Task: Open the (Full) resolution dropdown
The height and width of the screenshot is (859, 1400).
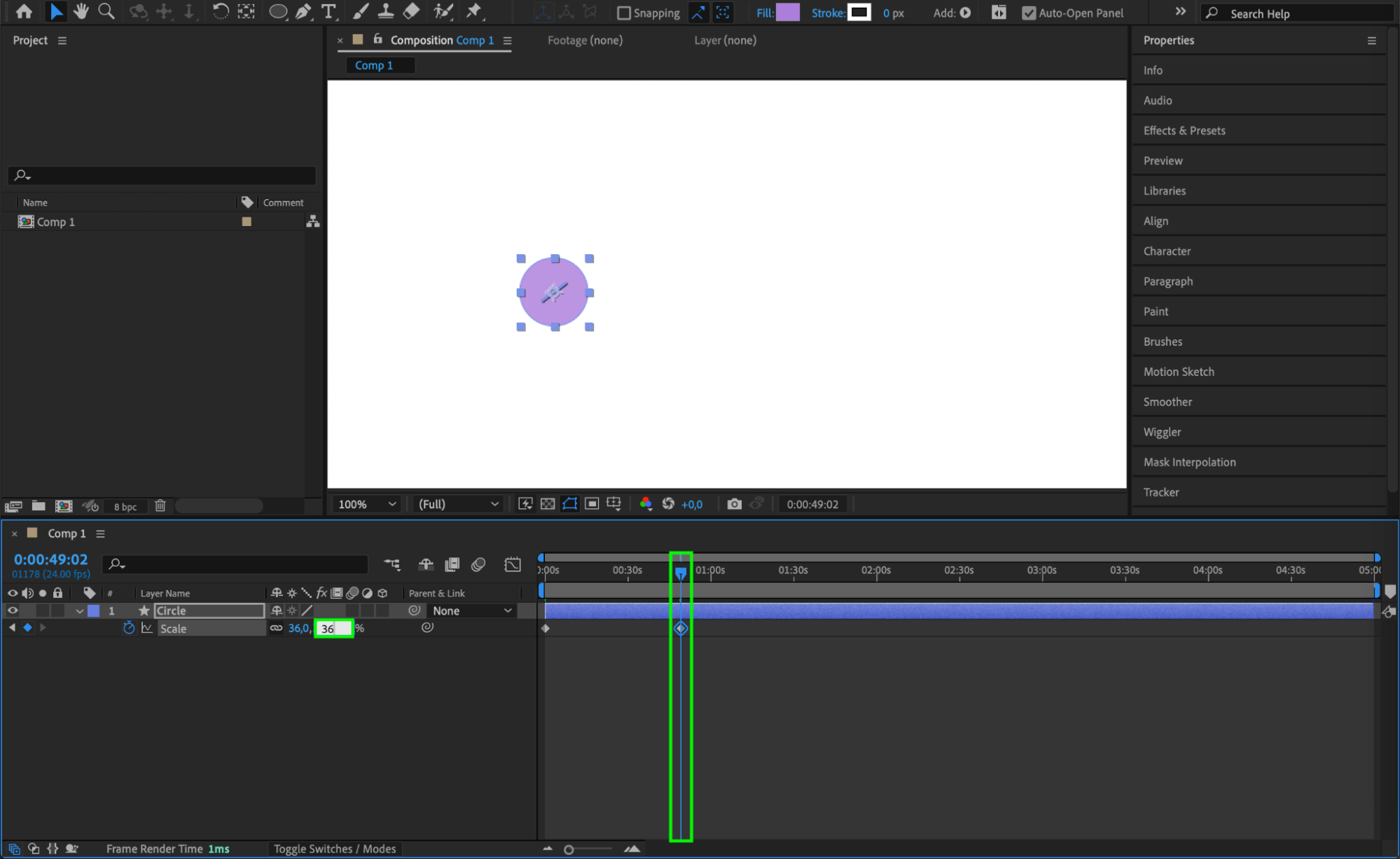Action: [x=458, y=504]
